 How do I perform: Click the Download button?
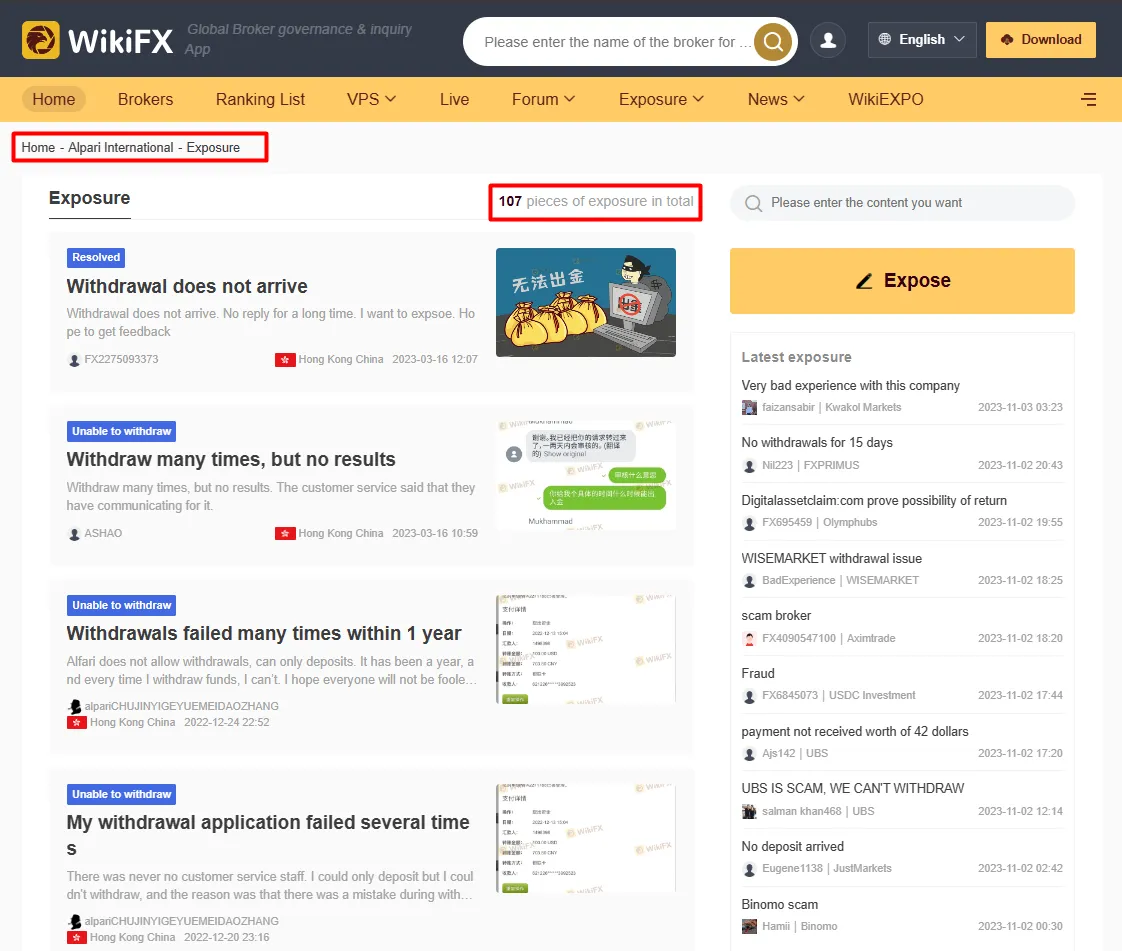coord(1040,39)
